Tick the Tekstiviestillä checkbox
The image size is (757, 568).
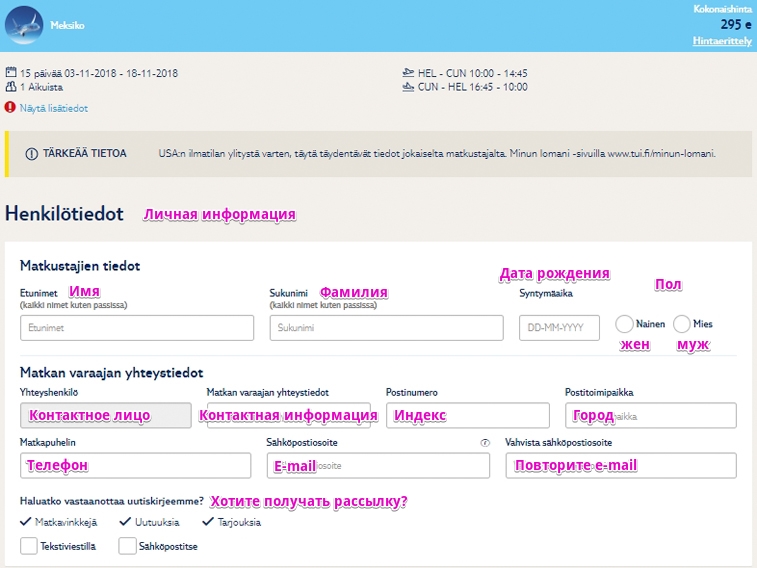pyautogui.click(x=28, y=546)
